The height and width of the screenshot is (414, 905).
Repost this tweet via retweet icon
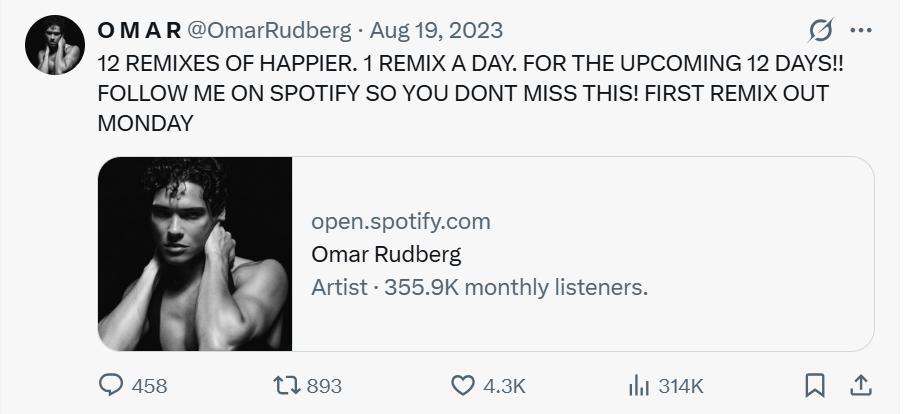[x=288, y=385]
